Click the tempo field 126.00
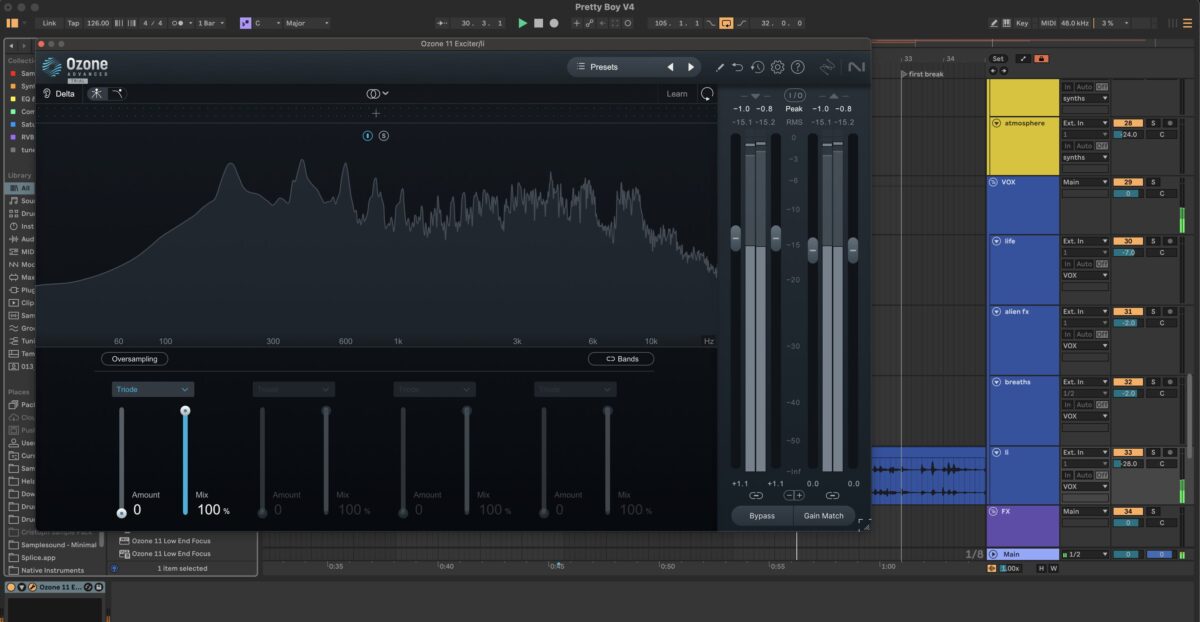 [x=98, y=23]
